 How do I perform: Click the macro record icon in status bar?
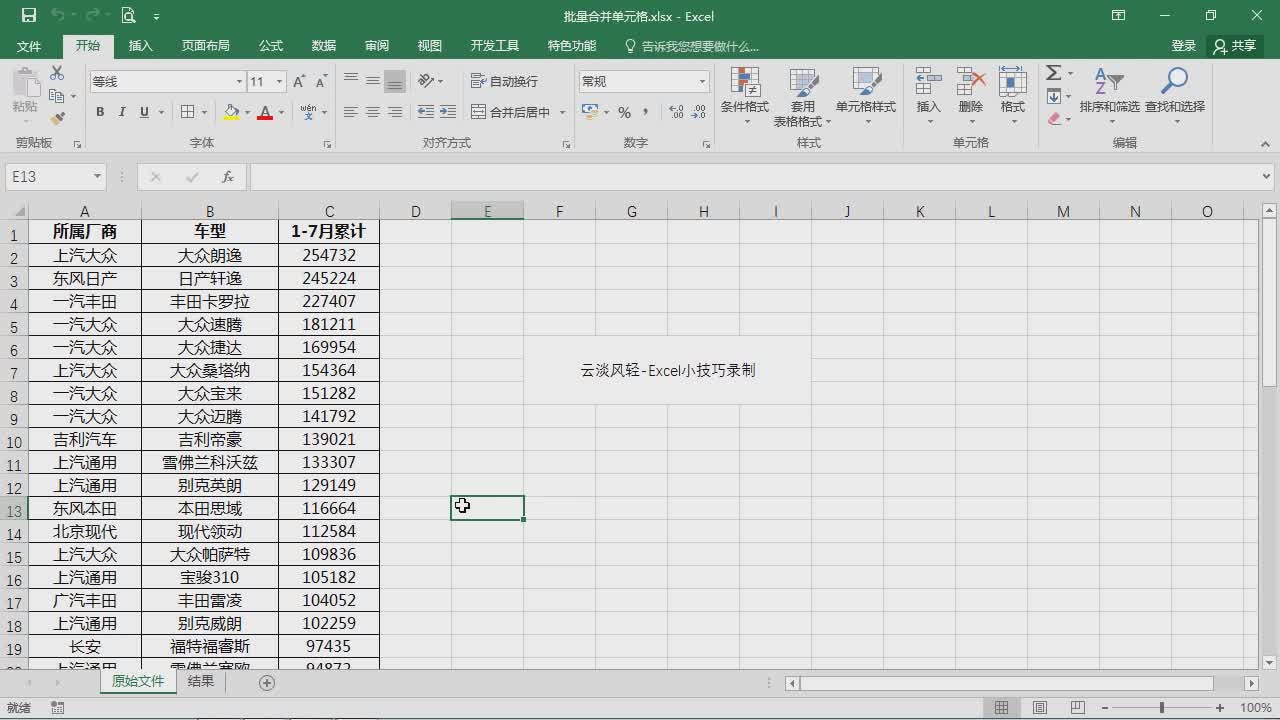click(x=58, y=708)
